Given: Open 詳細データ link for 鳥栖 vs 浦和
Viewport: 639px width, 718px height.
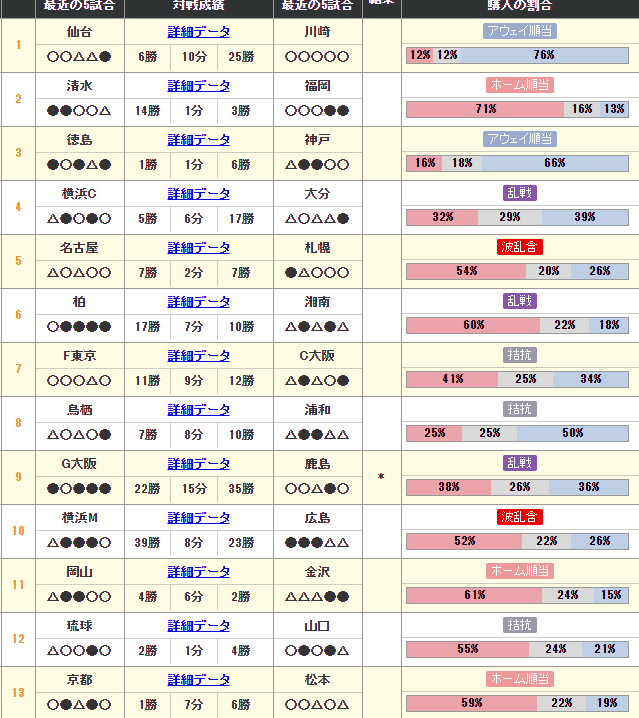Looking at the screenshot, I should pyautogui.click(x=198, y=410).
